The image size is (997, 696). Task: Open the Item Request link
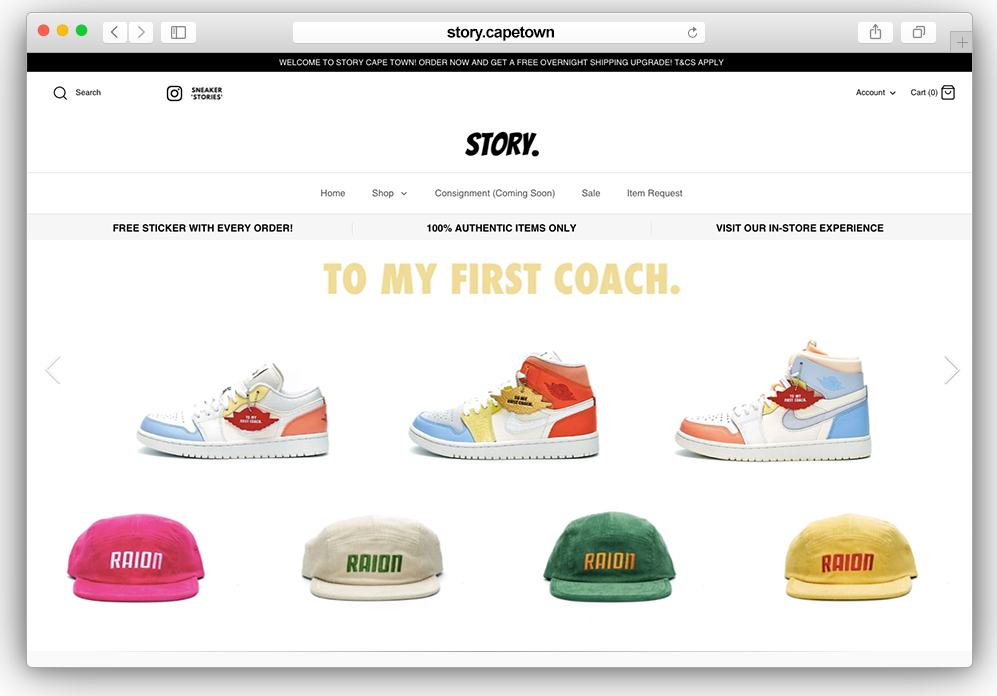point(654,193)
